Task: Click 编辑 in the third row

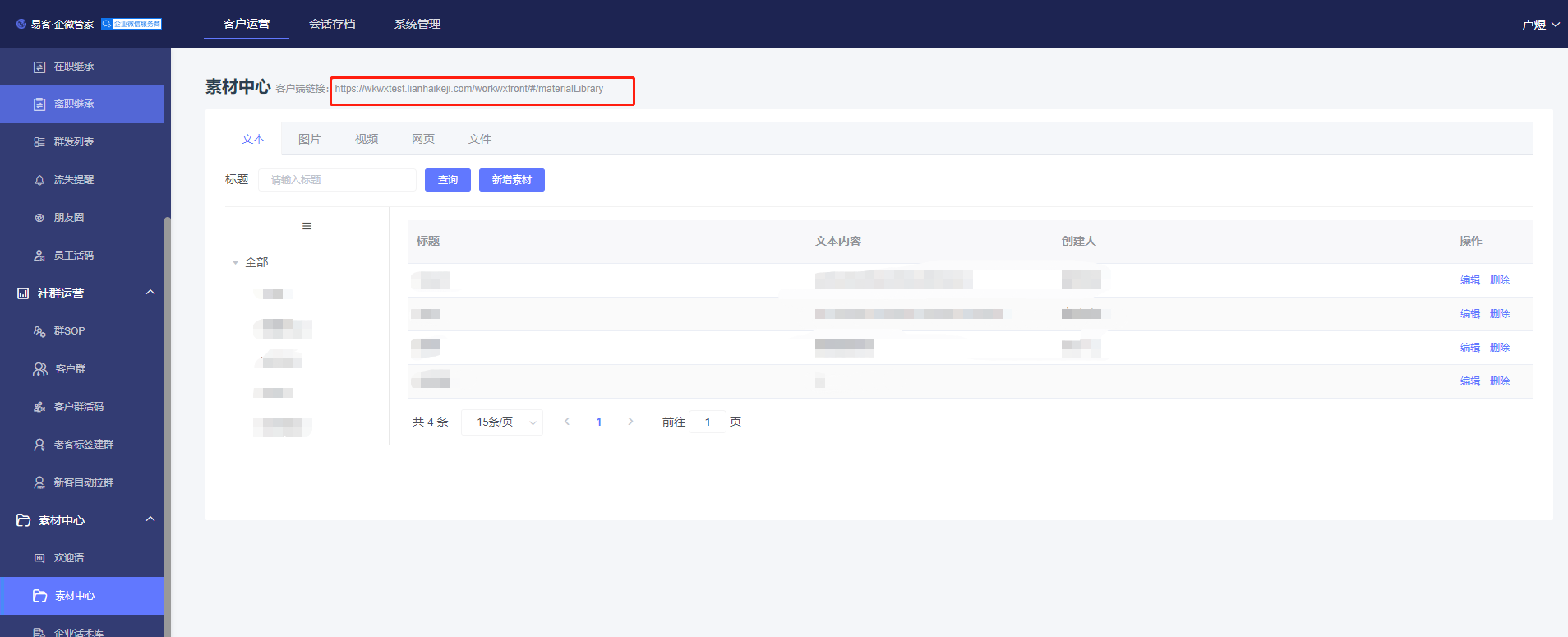Action: (x=1470, y=348)
